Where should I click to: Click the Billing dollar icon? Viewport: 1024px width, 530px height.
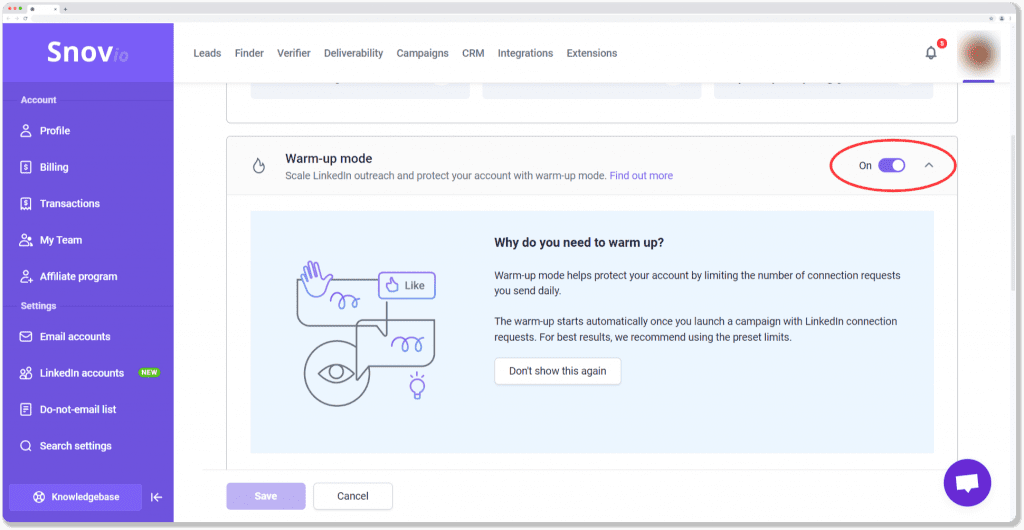(x=27, y=167)
